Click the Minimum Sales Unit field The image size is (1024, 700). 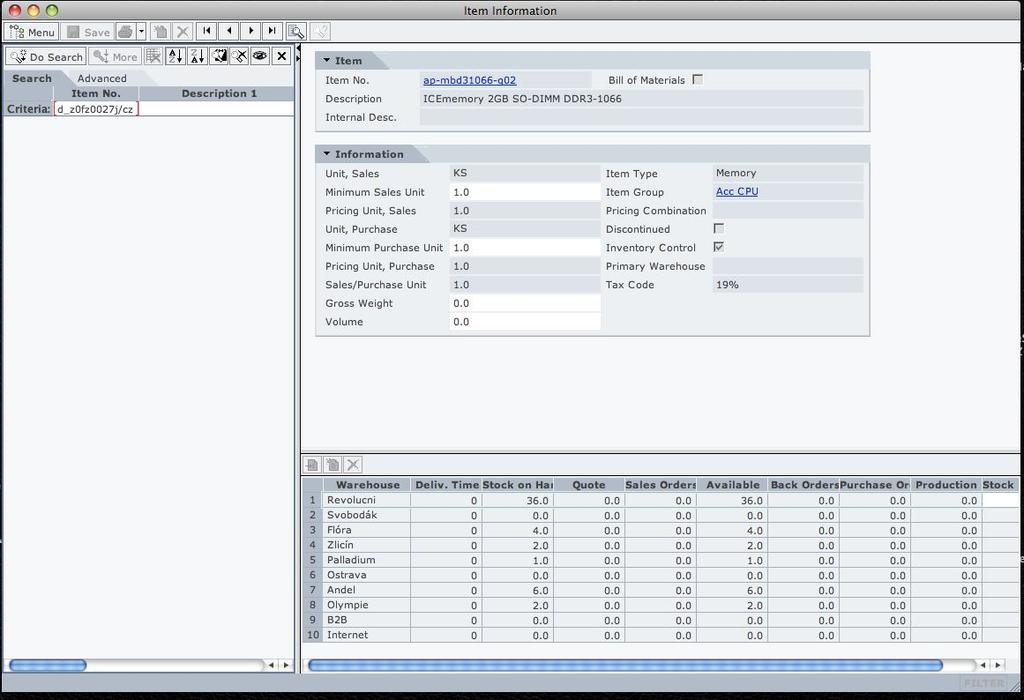[525, 192]
